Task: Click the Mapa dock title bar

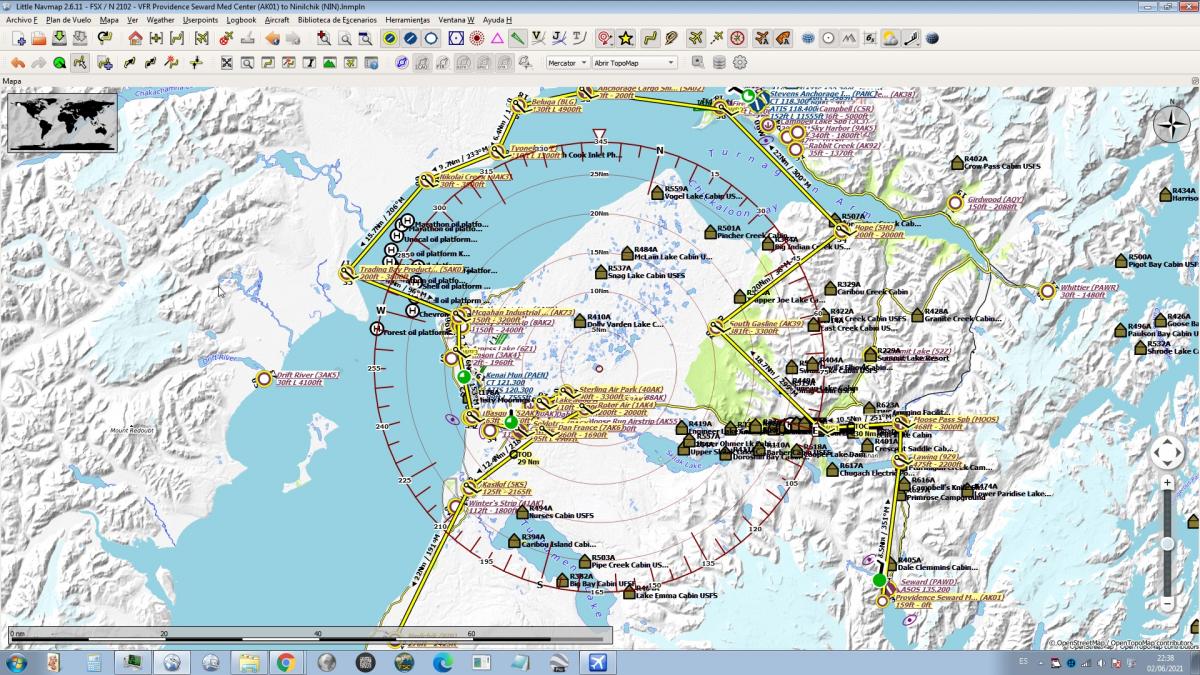Action: (600, 81)
